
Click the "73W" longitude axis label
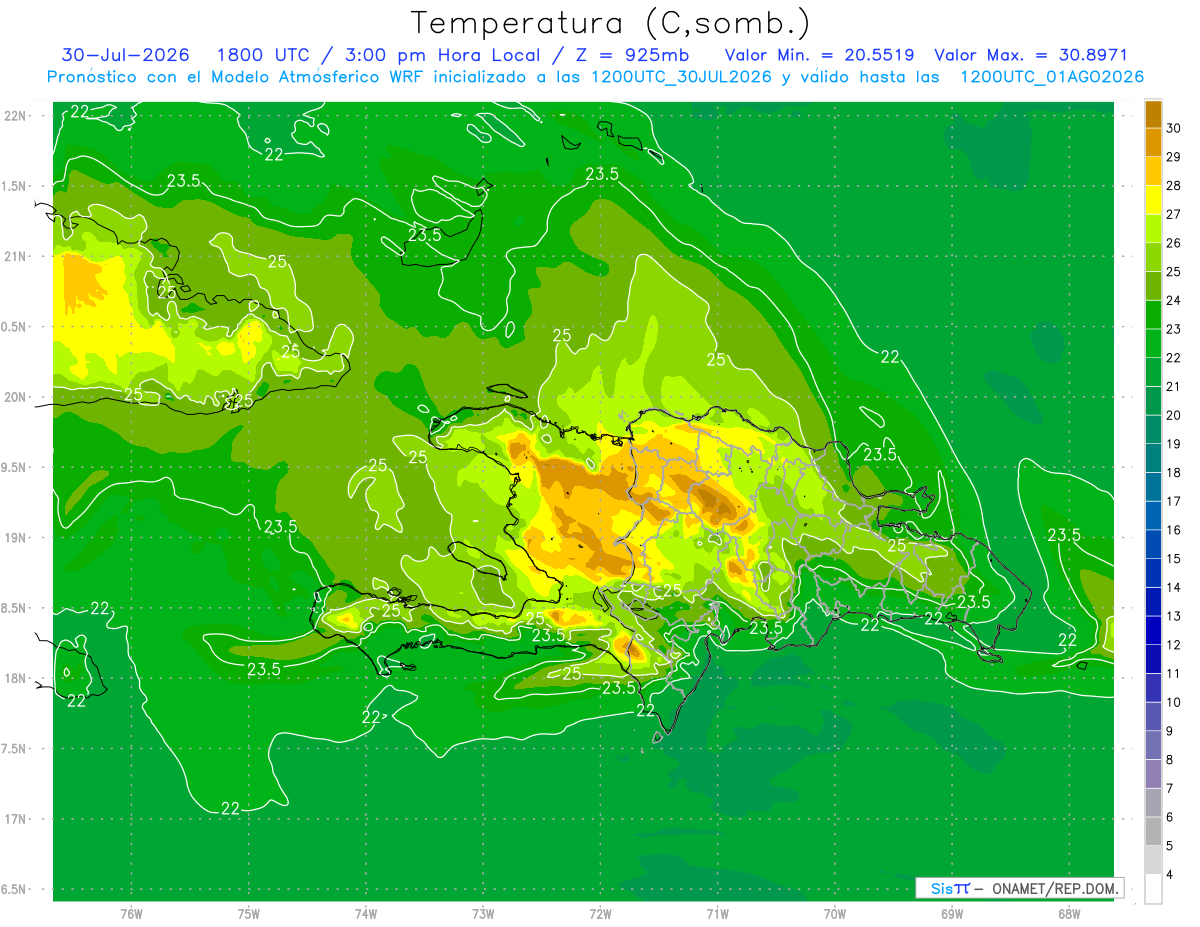coord(483,914)
